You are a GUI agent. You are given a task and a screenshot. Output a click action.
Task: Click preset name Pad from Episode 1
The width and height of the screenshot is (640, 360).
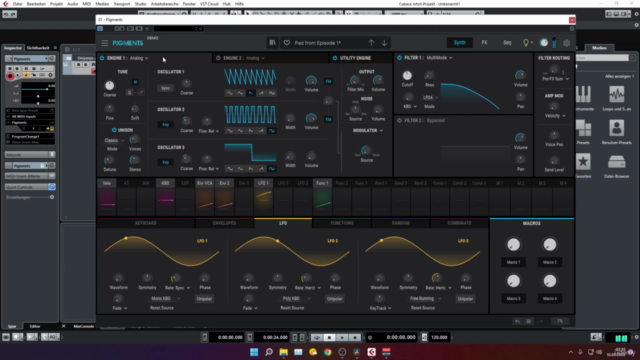click(318, 43)
